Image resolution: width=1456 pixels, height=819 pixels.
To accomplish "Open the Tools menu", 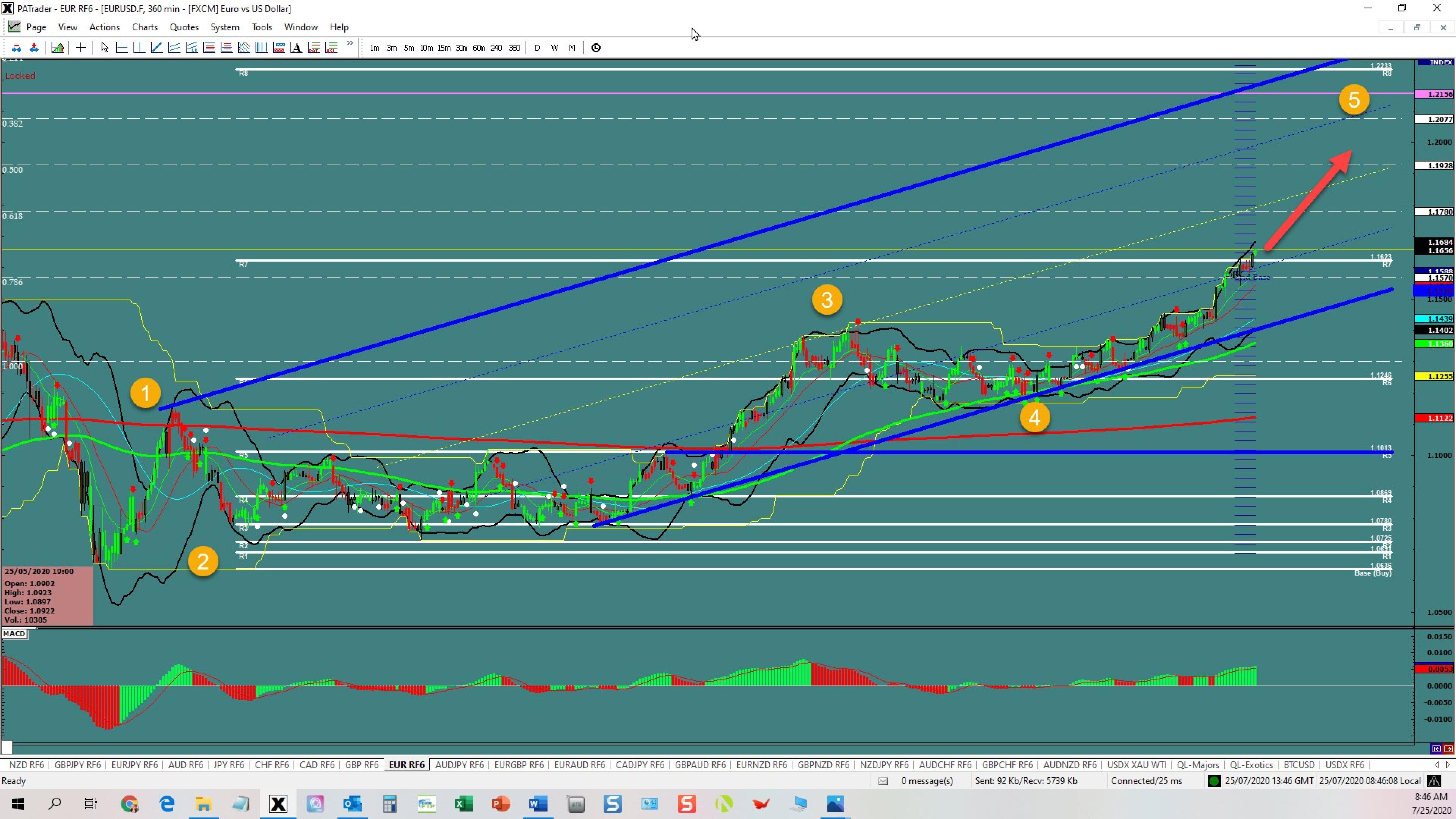I will pos(262,27).
